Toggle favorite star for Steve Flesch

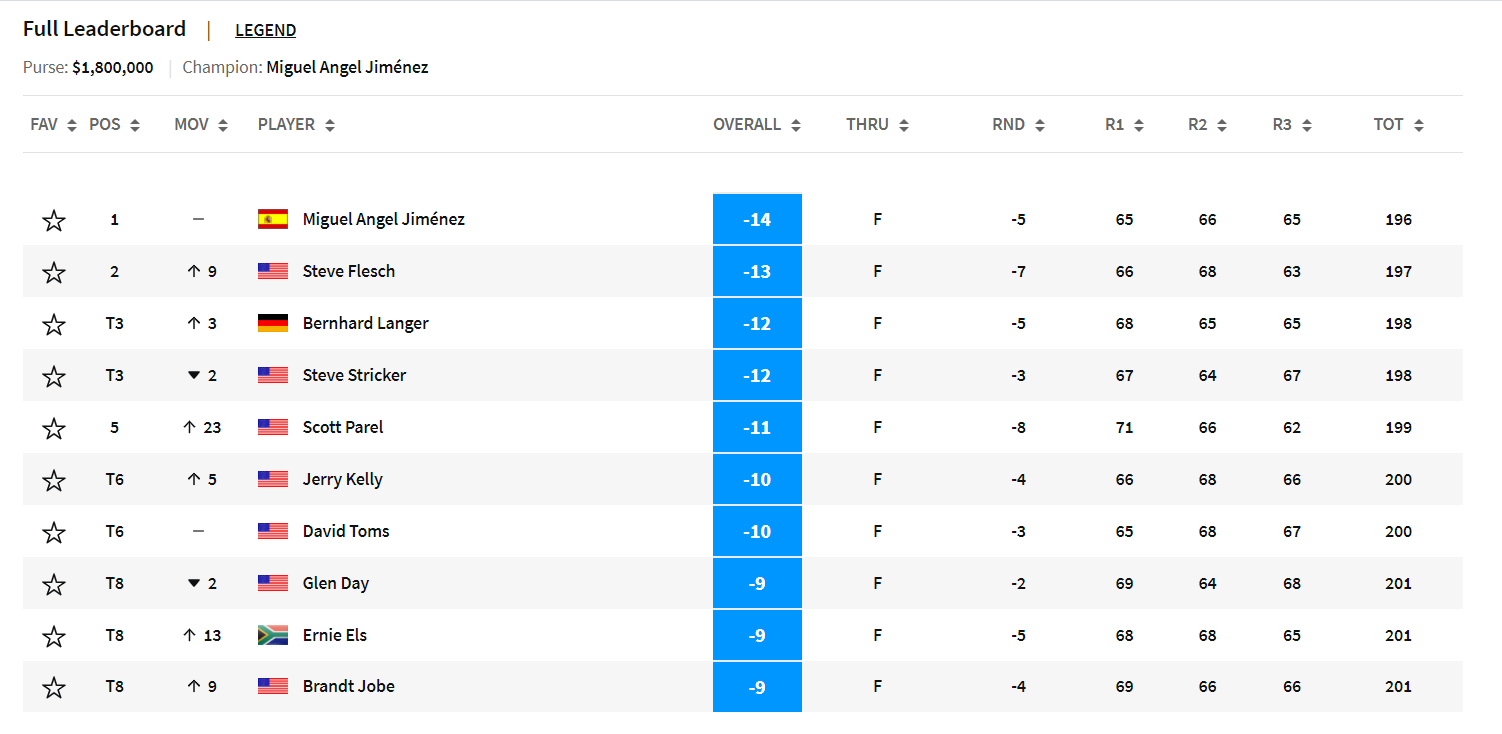tap(54, 272)
